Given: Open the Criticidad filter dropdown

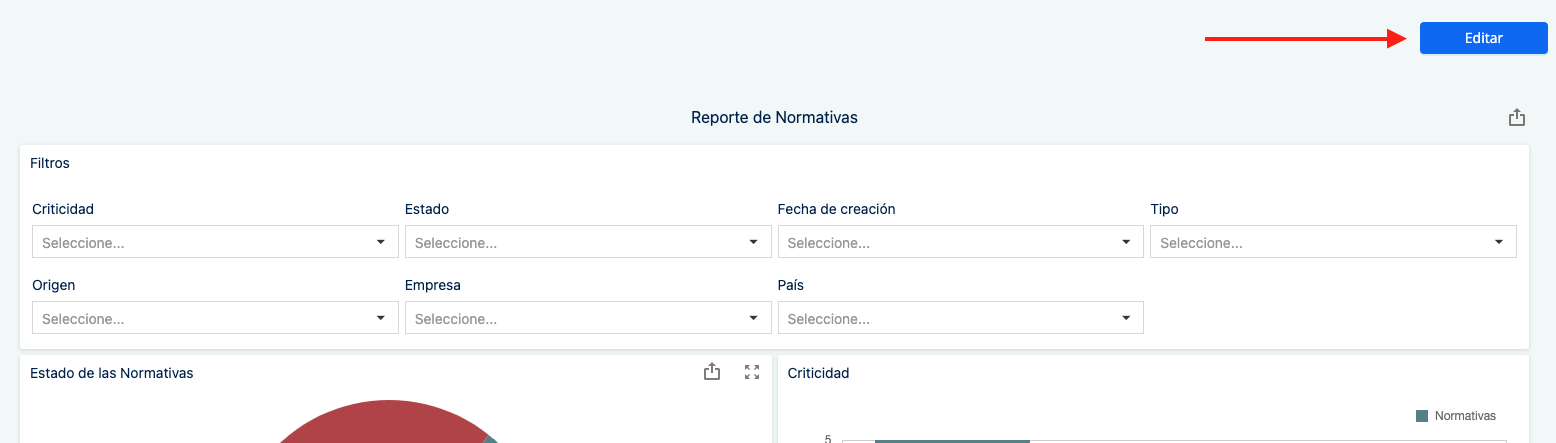Looking at the screenshot, I should [x=215, y=242].
